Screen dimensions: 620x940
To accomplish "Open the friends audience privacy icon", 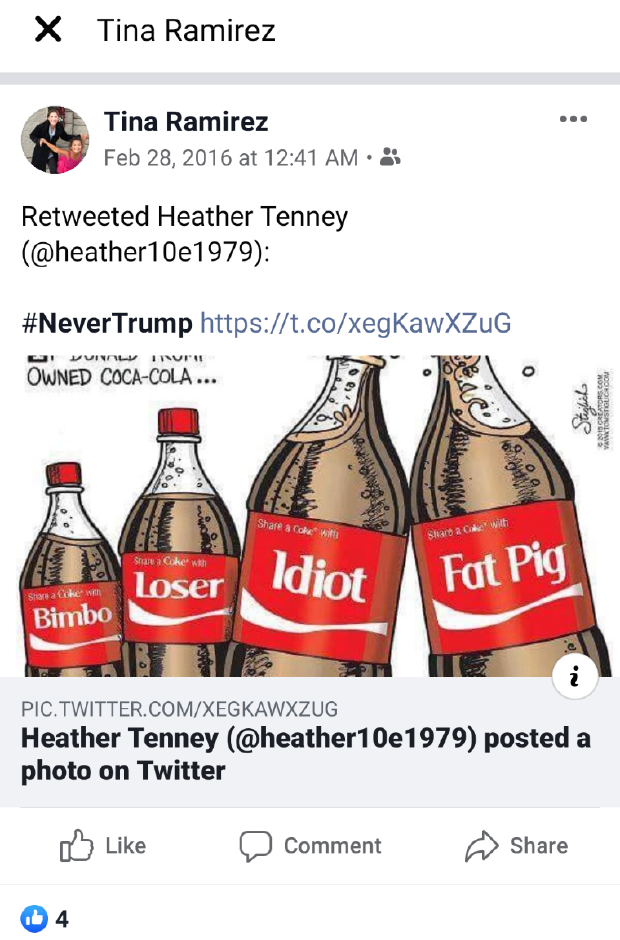I will [x=390, y=158].
